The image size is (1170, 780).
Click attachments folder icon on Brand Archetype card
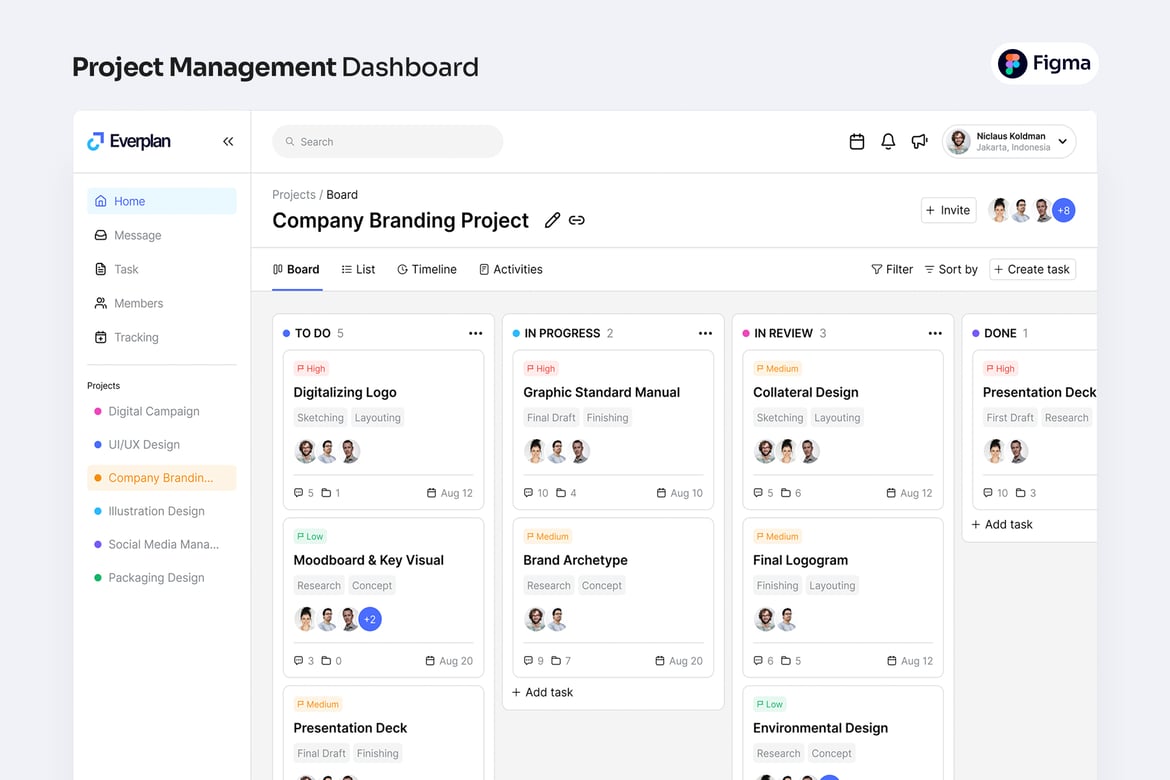pos(556,661)
